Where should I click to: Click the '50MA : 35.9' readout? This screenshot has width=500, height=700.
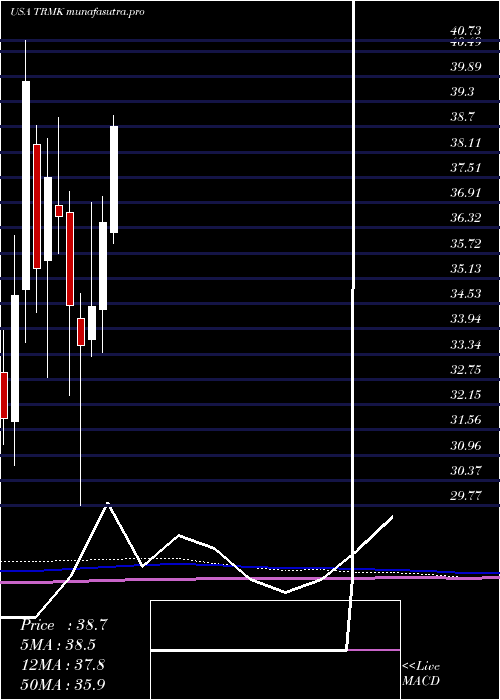(62, 684)
